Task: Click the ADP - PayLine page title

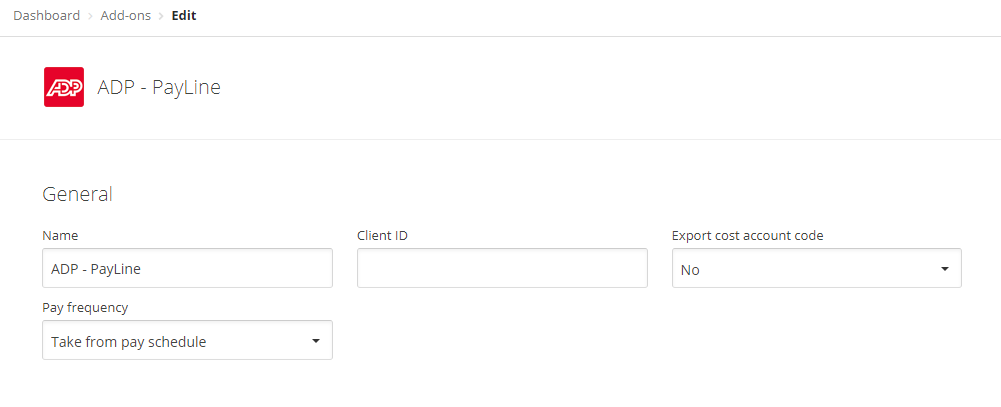Action: click(159, 87)
